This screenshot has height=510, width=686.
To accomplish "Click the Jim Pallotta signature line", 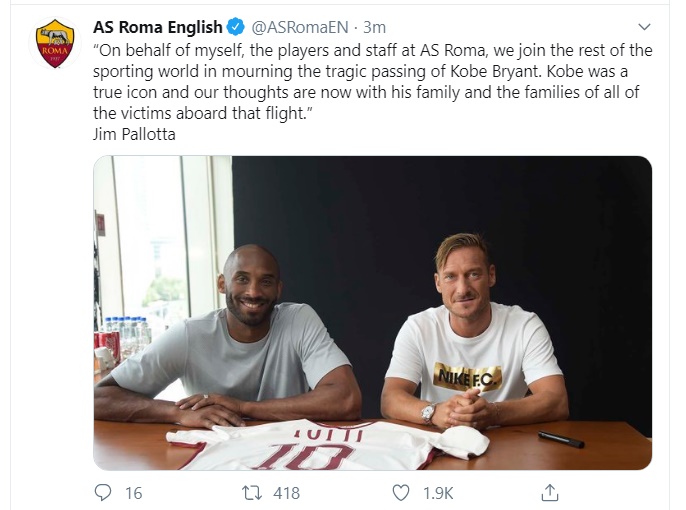I will tap(134, 134).
